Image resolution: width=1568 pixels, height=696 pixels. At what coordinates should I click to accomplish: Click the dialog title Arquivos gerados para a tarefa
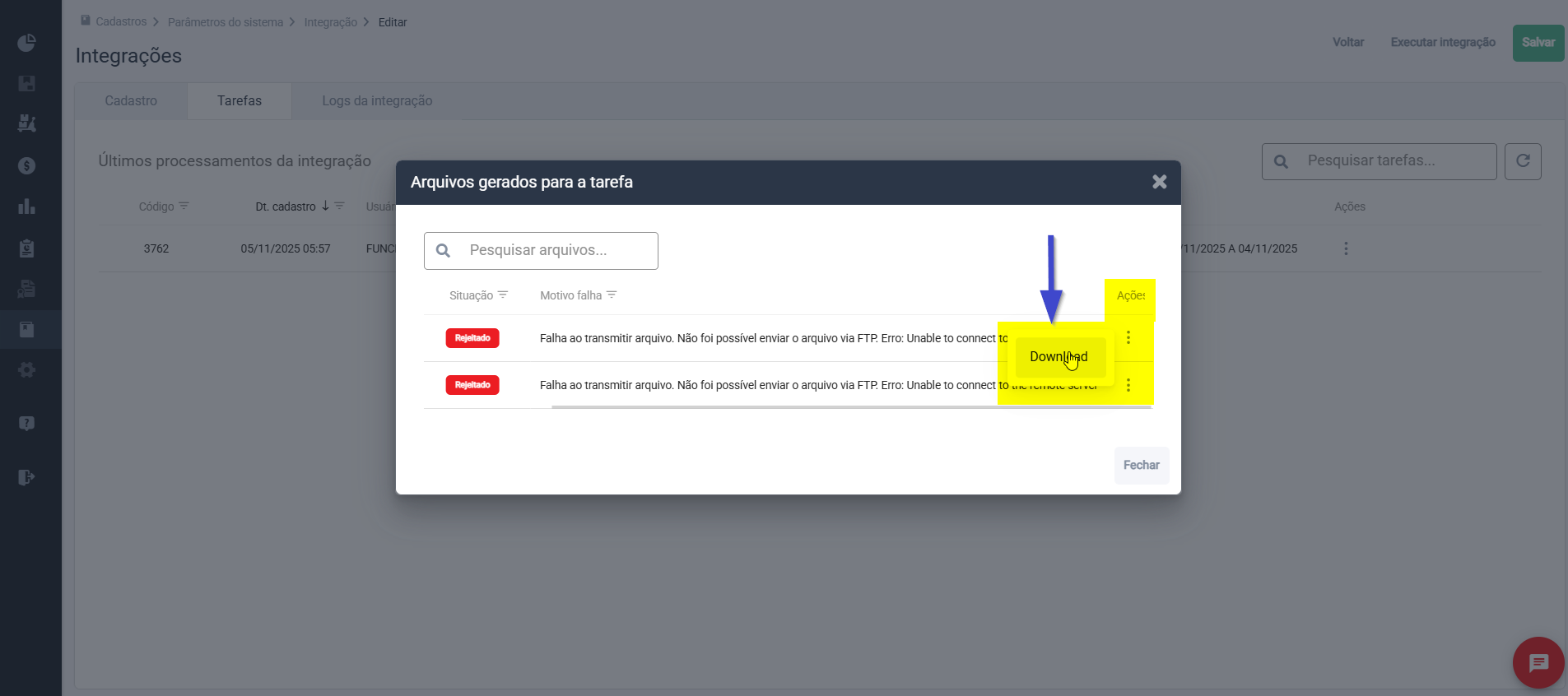click(x=522, y=182)
